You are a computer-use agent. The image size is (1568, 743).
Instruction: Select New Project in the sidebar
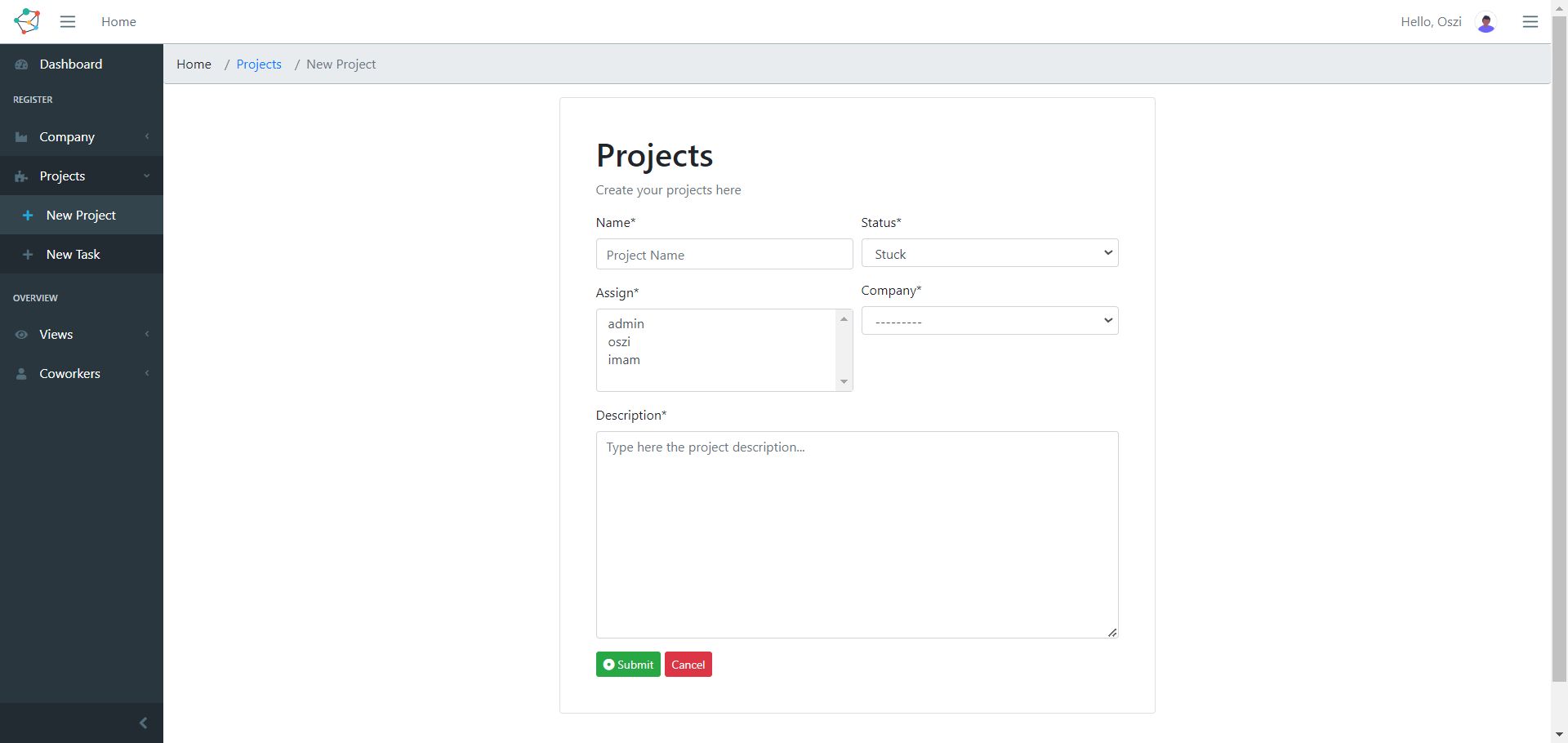click(81, 216)
